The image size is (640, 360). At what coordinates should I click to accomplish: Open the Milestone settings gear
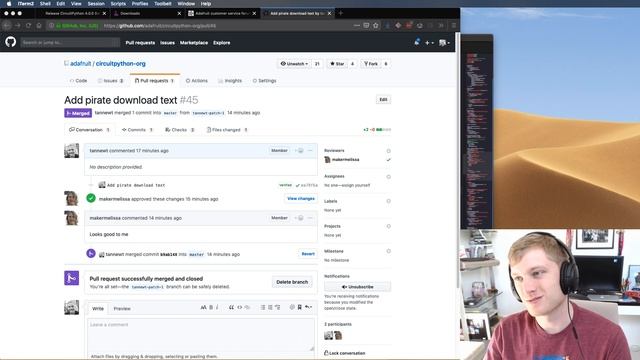click(x=389, y=251)
